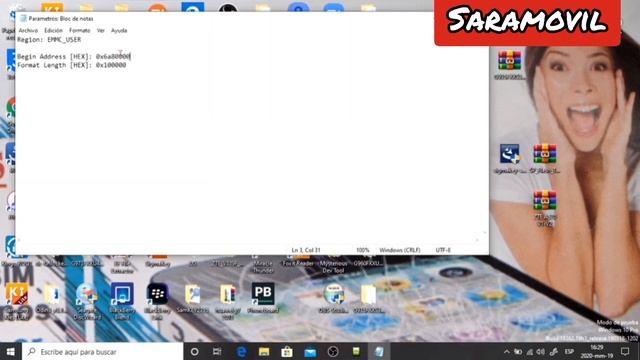This screenshot has width=640, height=360.
Task: Select the orange Kt desktop shortcut
Action: click(17, 300)
